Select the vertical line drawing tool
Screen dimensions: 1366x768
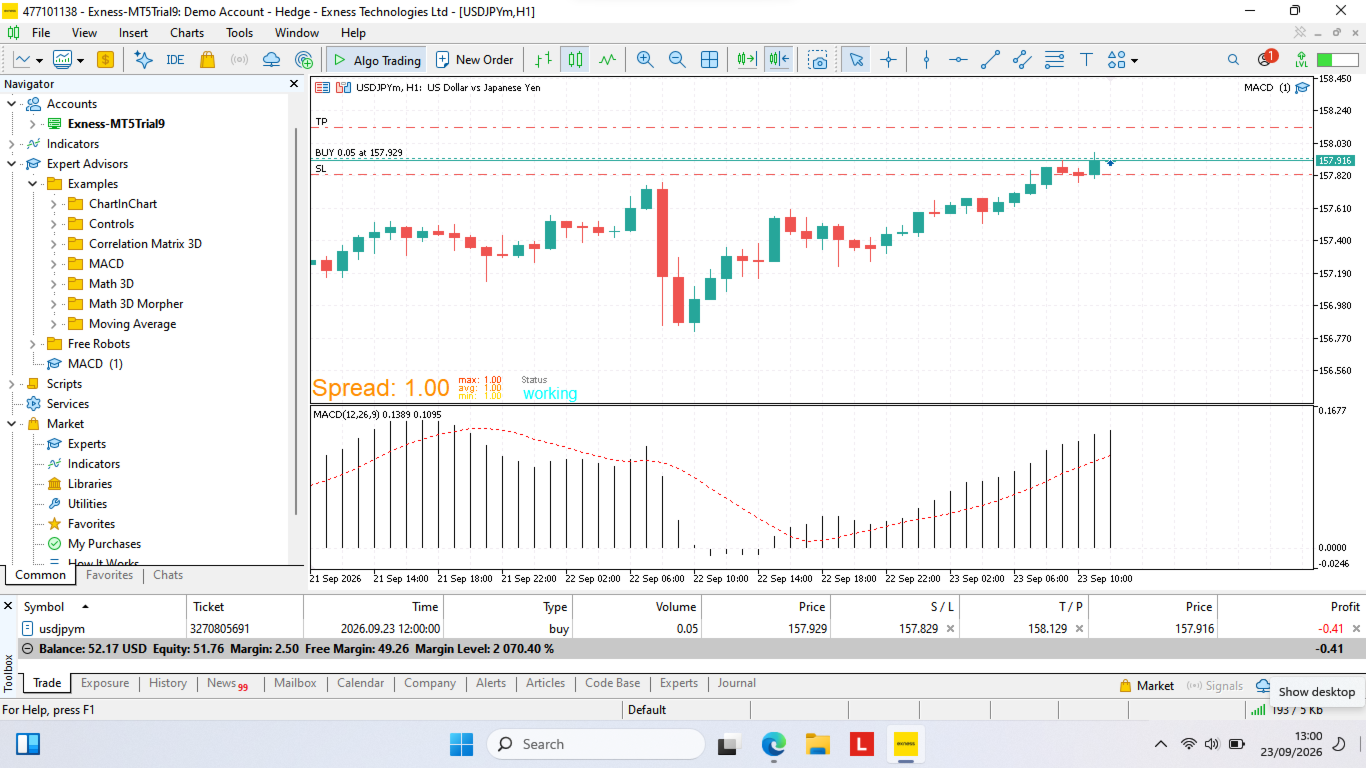pyautogui.click(x=926, y=60)
